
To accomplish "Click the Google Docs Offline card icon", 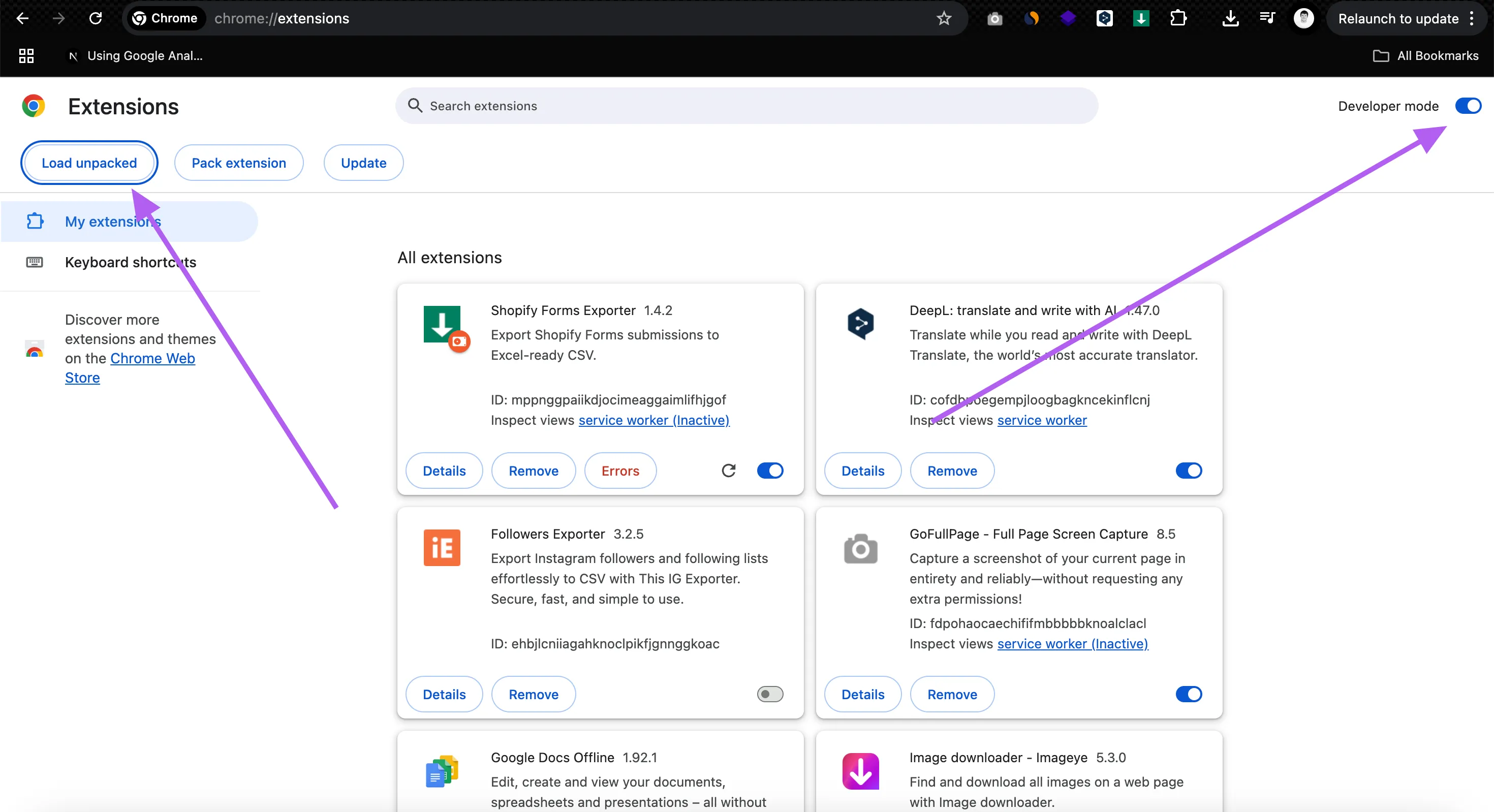I will click(442, 771).
